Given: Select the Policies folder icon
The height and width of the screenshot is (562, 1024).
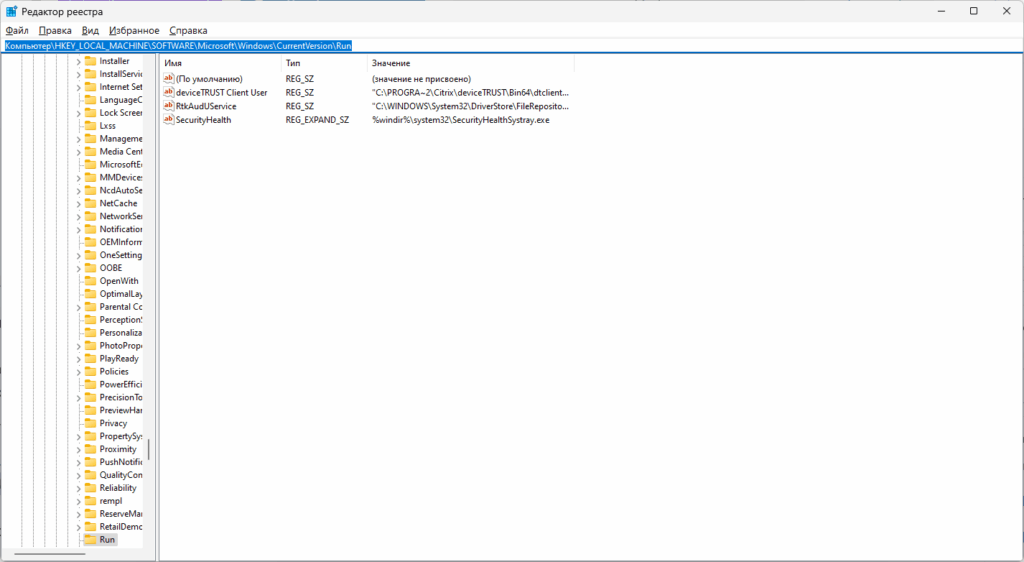Looking at the screenshot, I should click(90, 371).
